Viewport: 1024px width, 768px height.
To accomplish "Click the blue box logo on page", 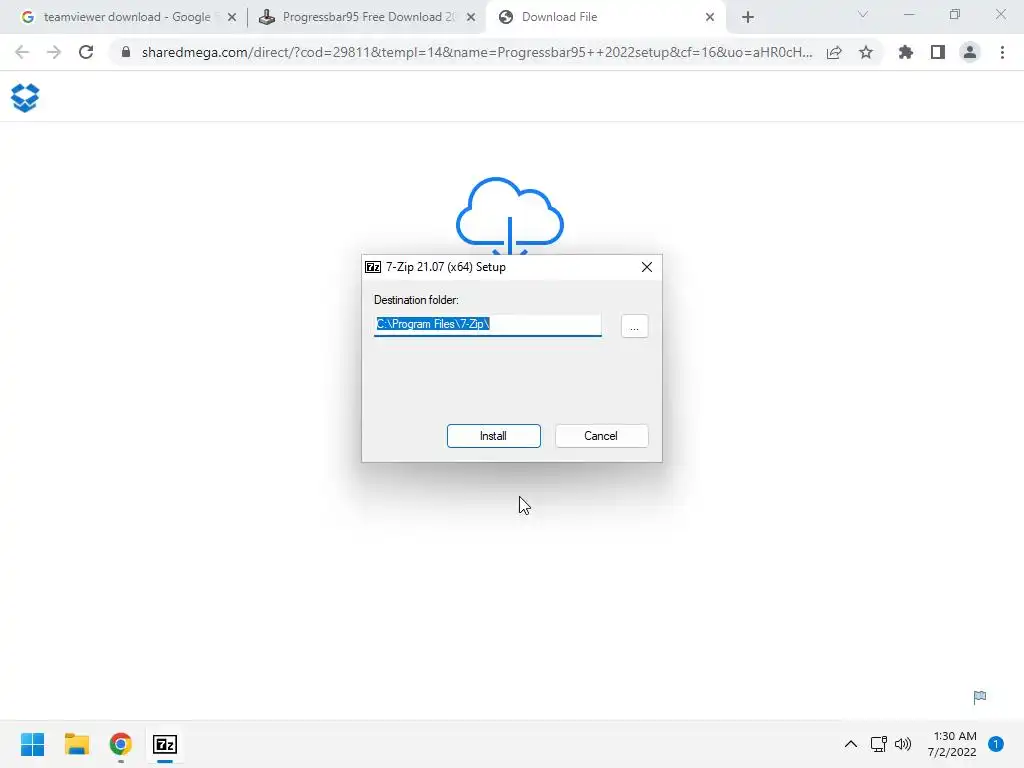I will pos(25,98).
